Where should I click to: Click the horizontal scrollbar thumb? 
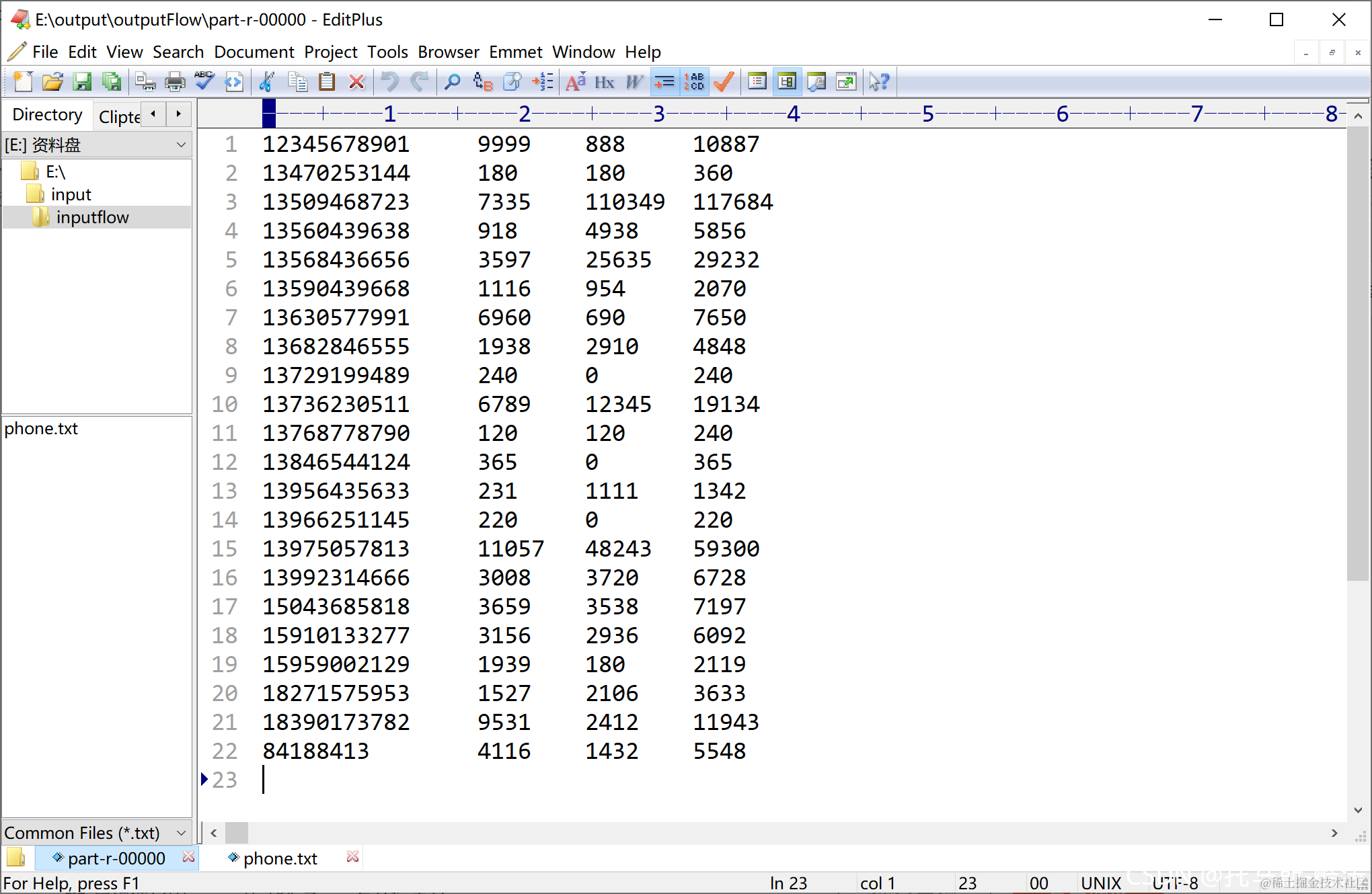click(x=236, y=833)
